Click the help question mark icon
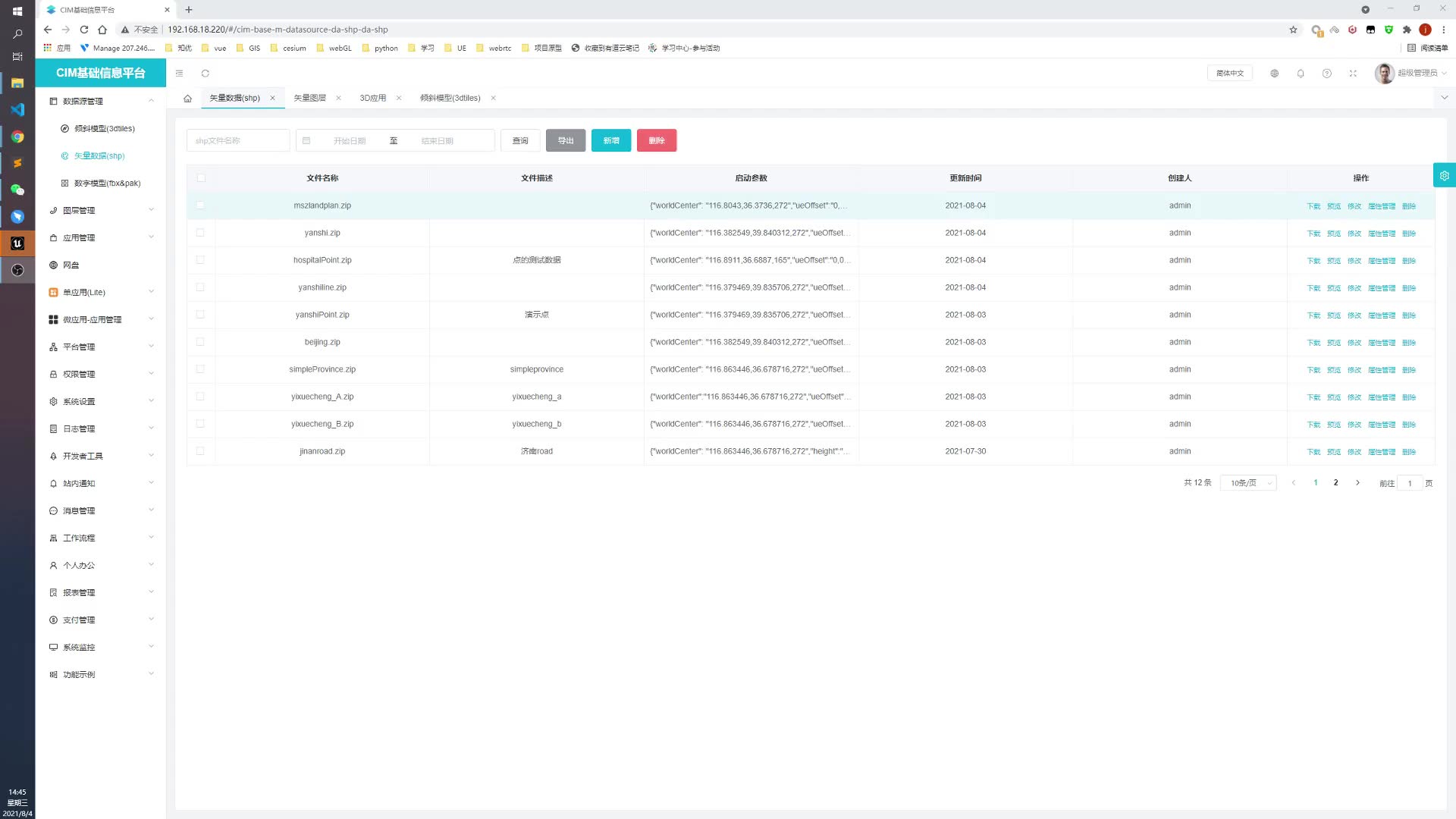Viewport: 1456px width, 819px height. pos(1327,74)
